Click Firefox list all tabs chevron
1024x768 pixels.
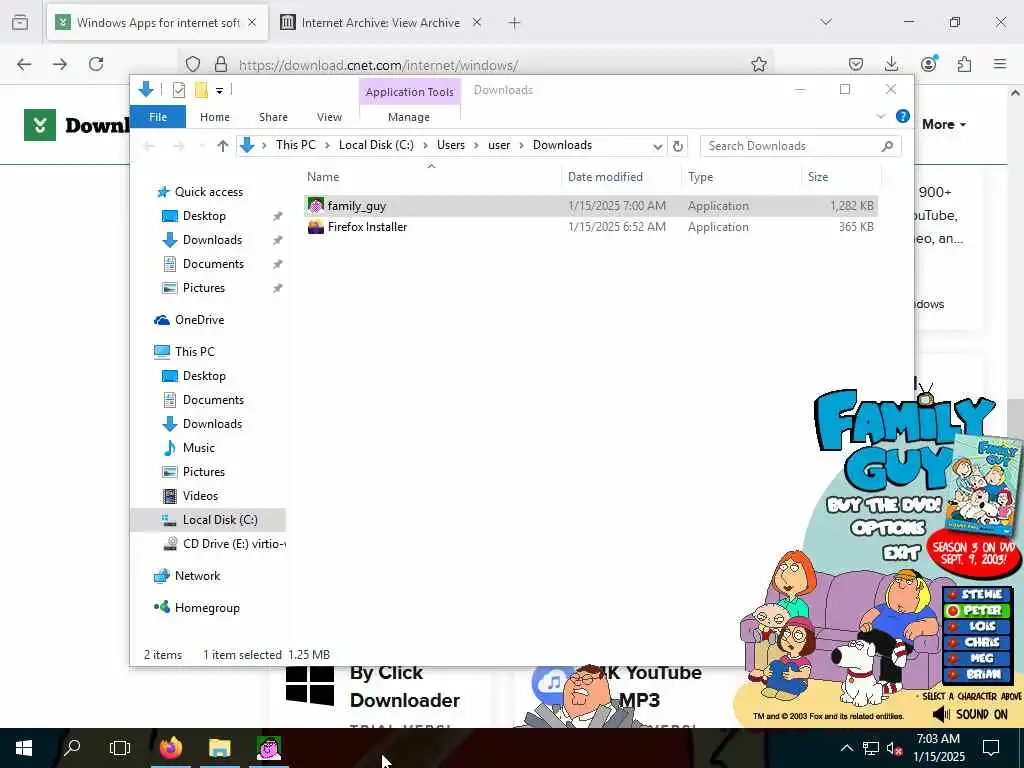(826, 22)
